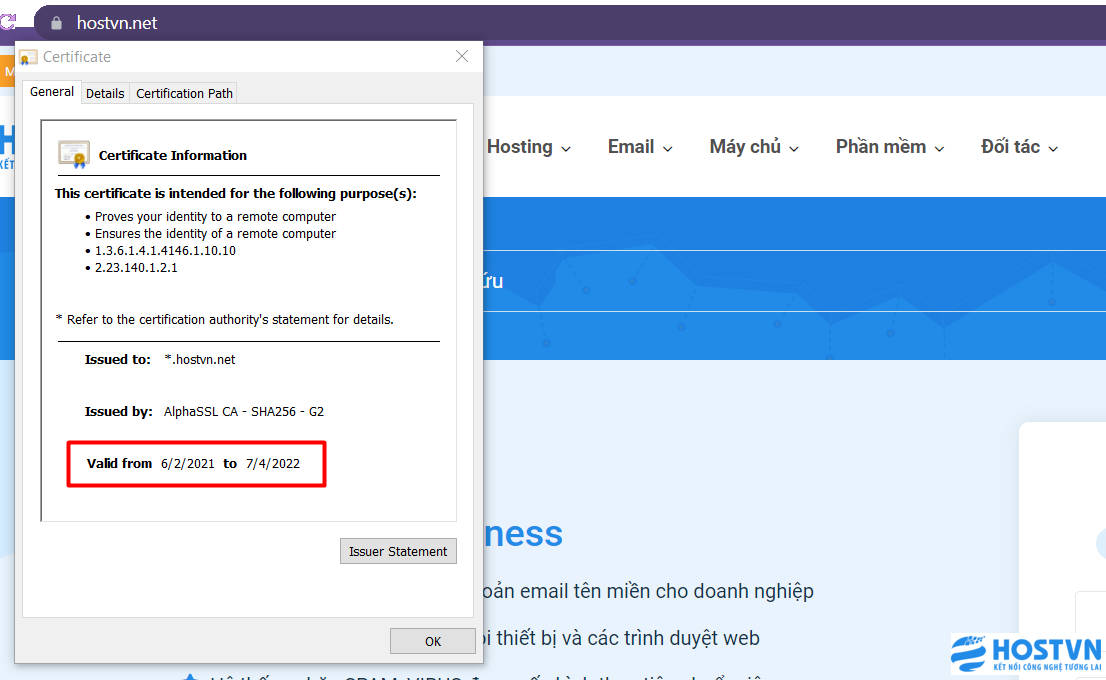Open the Phần mềm dropdown menu
This screenshot has width=1106, height=680.
point(889,147)
